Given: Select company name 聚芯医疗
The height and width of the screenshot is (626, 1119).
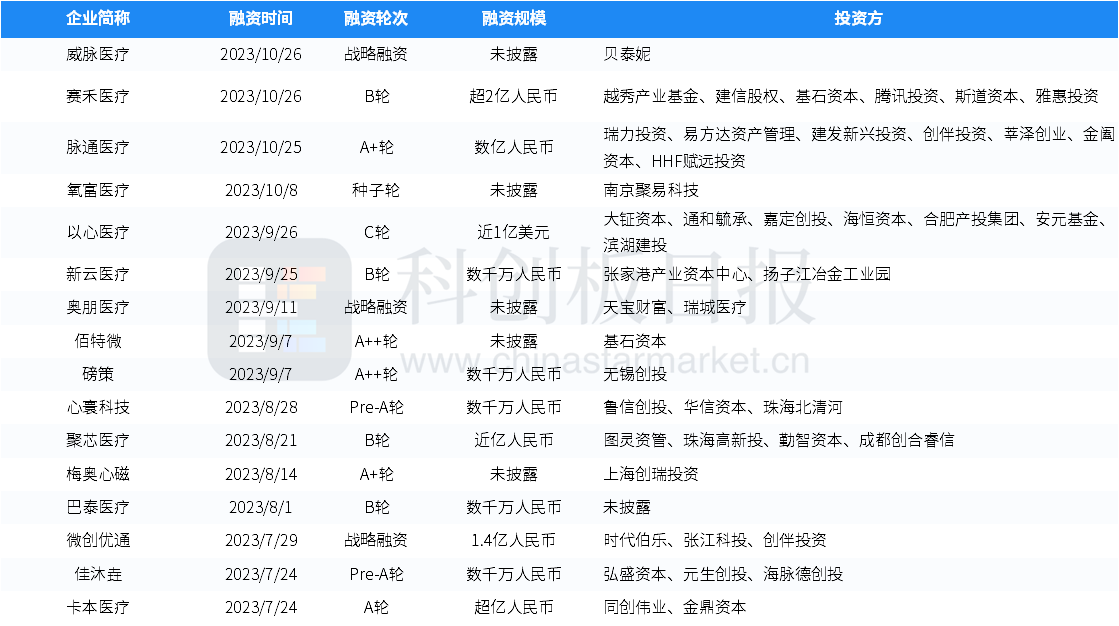Looking at the screenshot, I should 98,440.
